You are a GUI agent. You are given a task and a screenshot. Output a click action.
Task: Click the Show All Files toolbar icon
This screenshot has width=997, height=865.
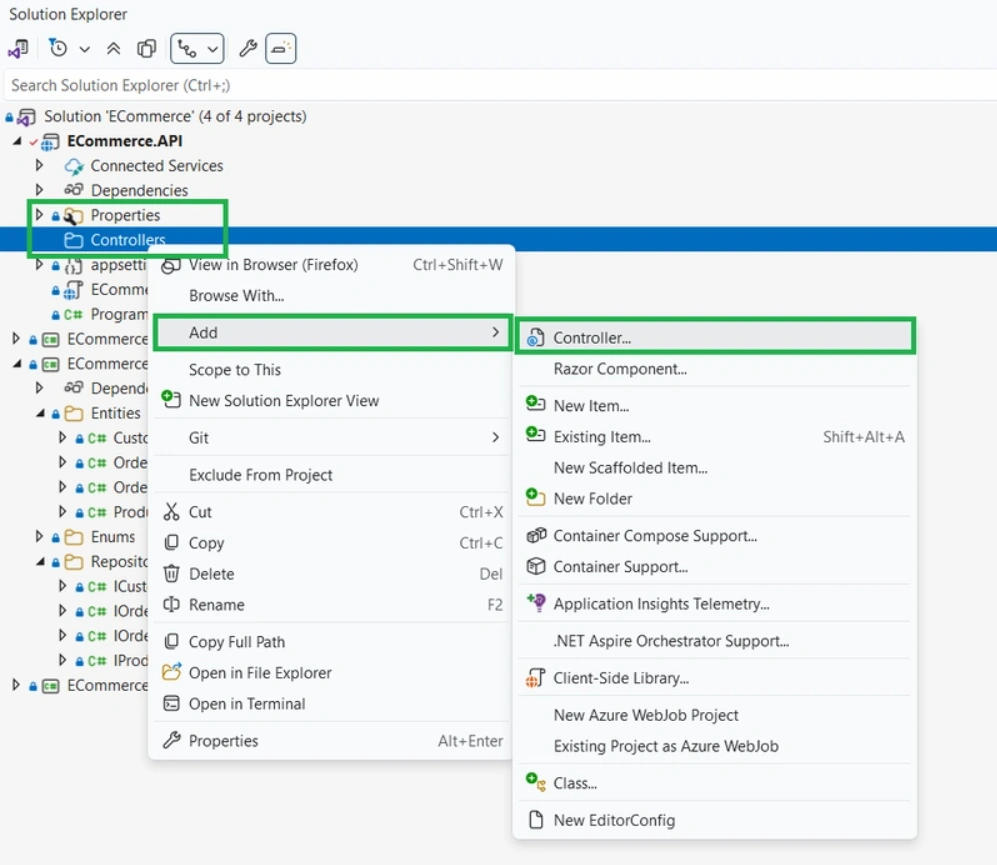[x=147, y=49]
